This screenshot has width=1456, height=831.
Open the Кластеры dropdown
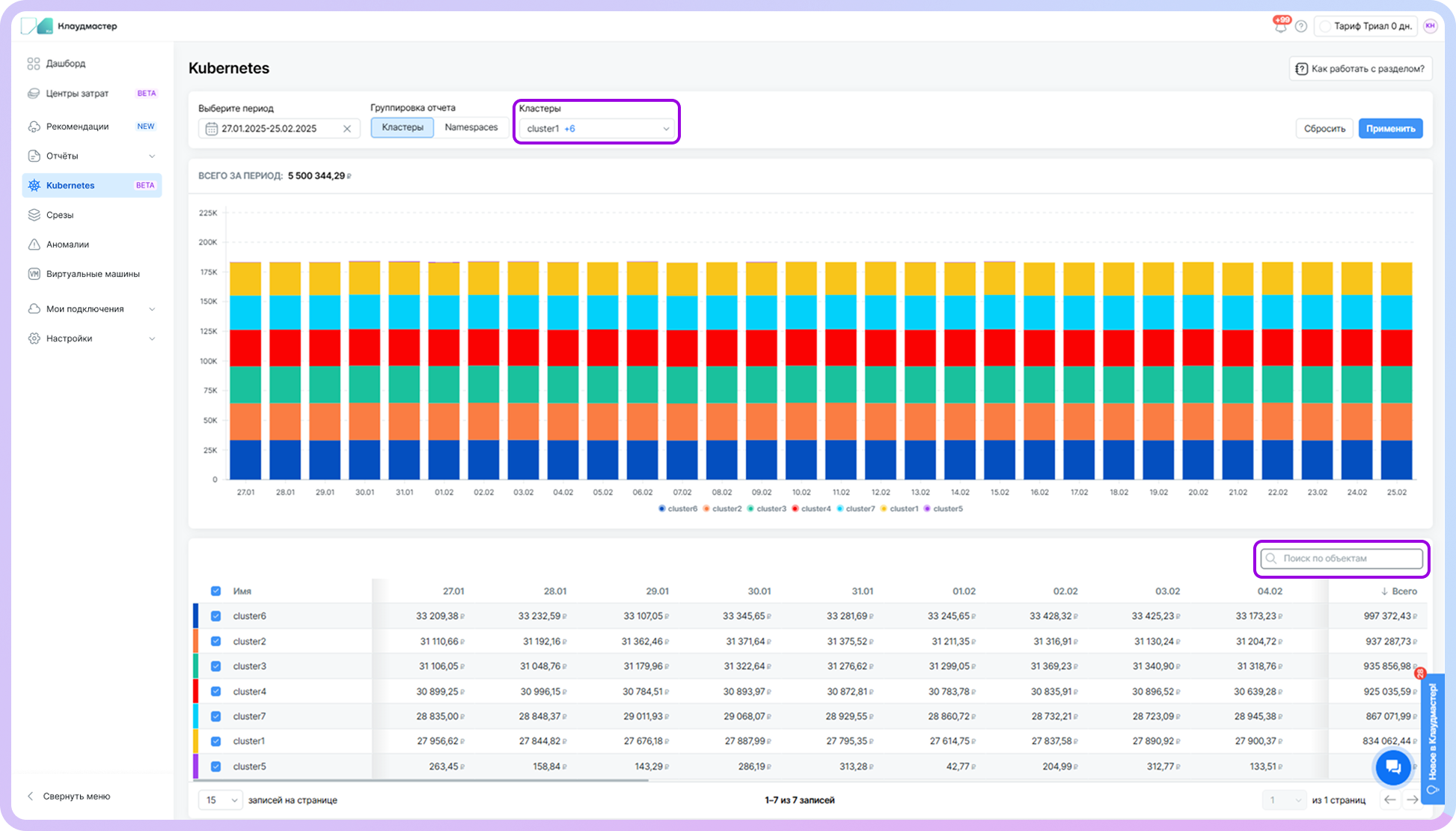(x=596, y=129)
